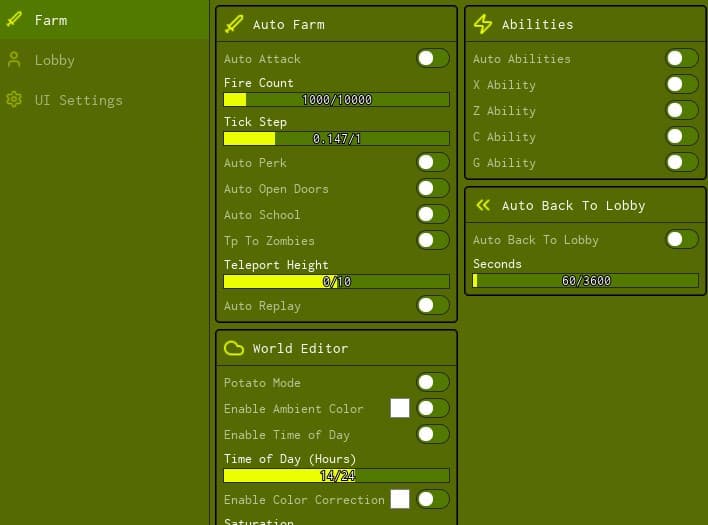This screenshot has height=525, width=708.
Task: Enable Auto Back To Lobby toggle
Action: [682, 240]
